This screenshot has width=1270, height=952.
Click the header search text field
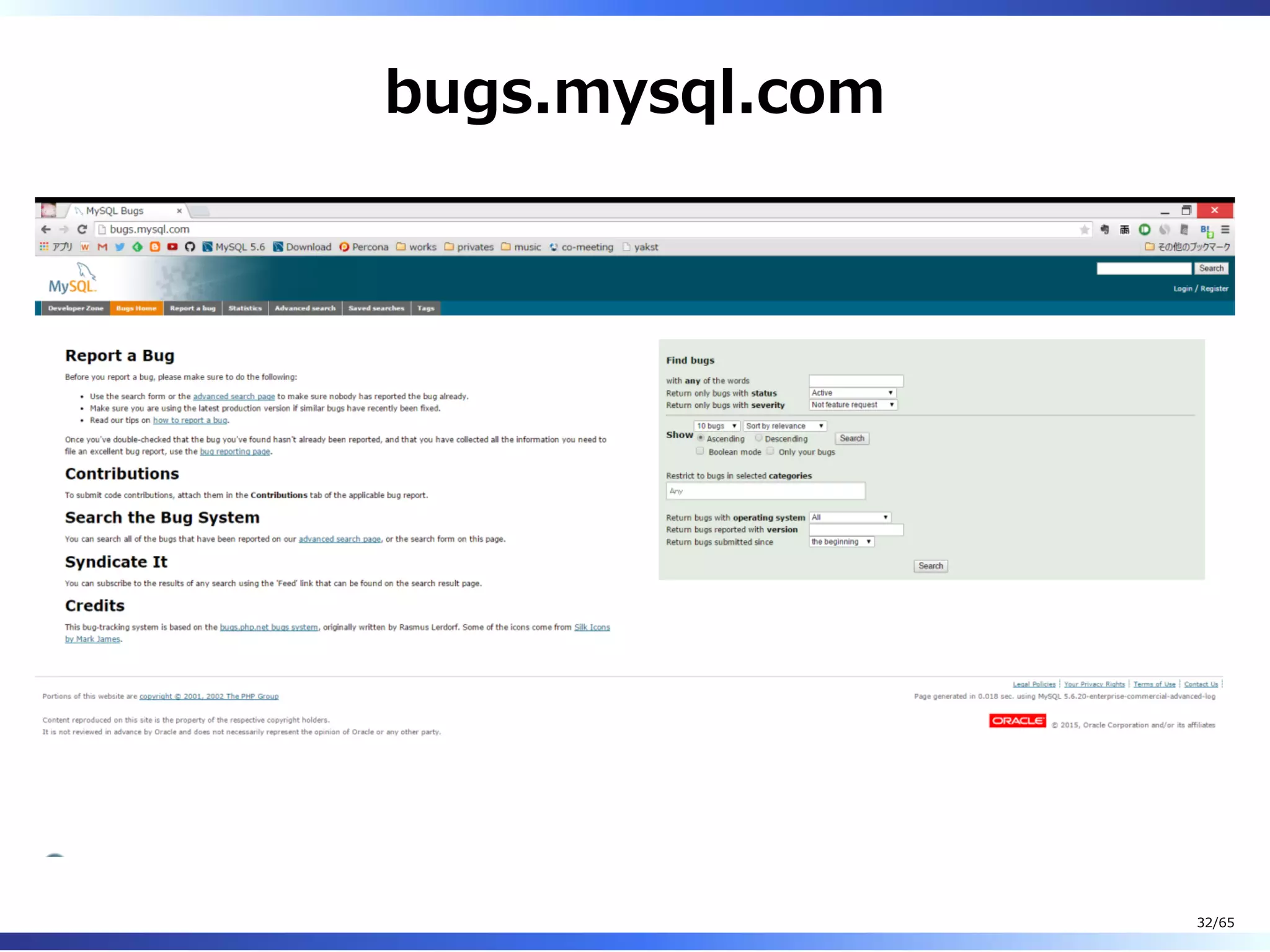(x=1144, y=268)
